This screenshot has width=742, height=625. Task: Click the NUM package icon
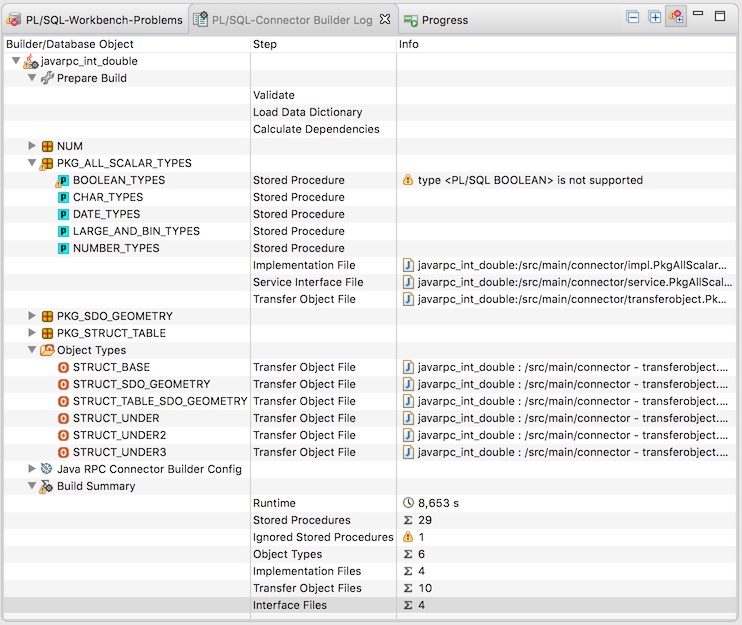point(47,146)
